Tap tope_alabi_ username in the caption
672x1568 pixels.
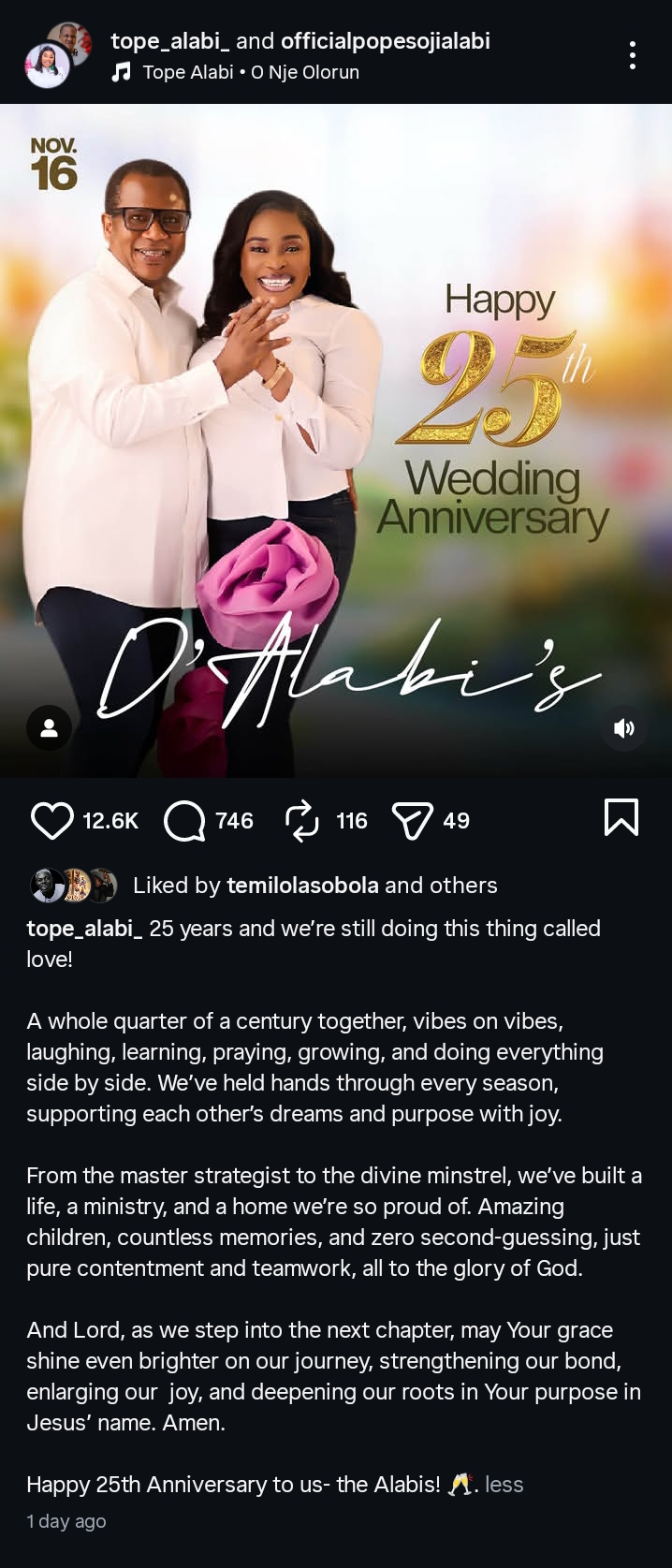pyautogui.click(x=84, y=929)
